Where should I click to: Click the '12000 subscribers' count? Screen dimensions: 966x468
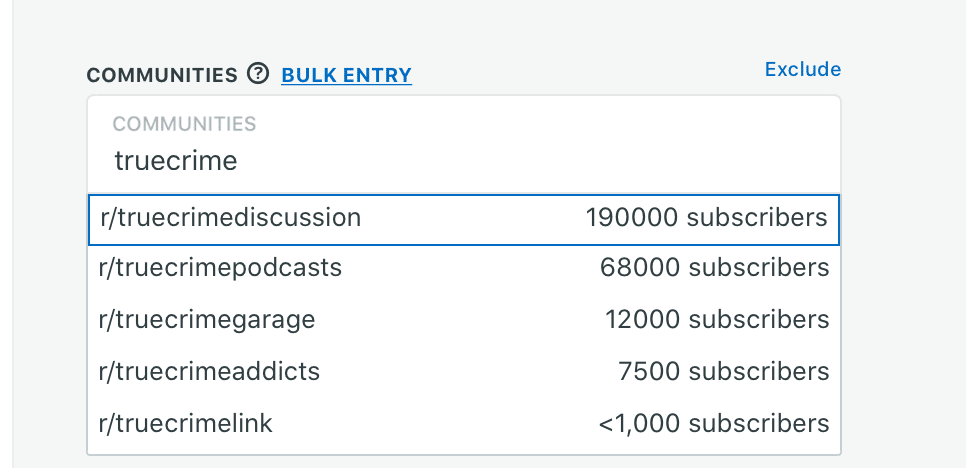716,320
